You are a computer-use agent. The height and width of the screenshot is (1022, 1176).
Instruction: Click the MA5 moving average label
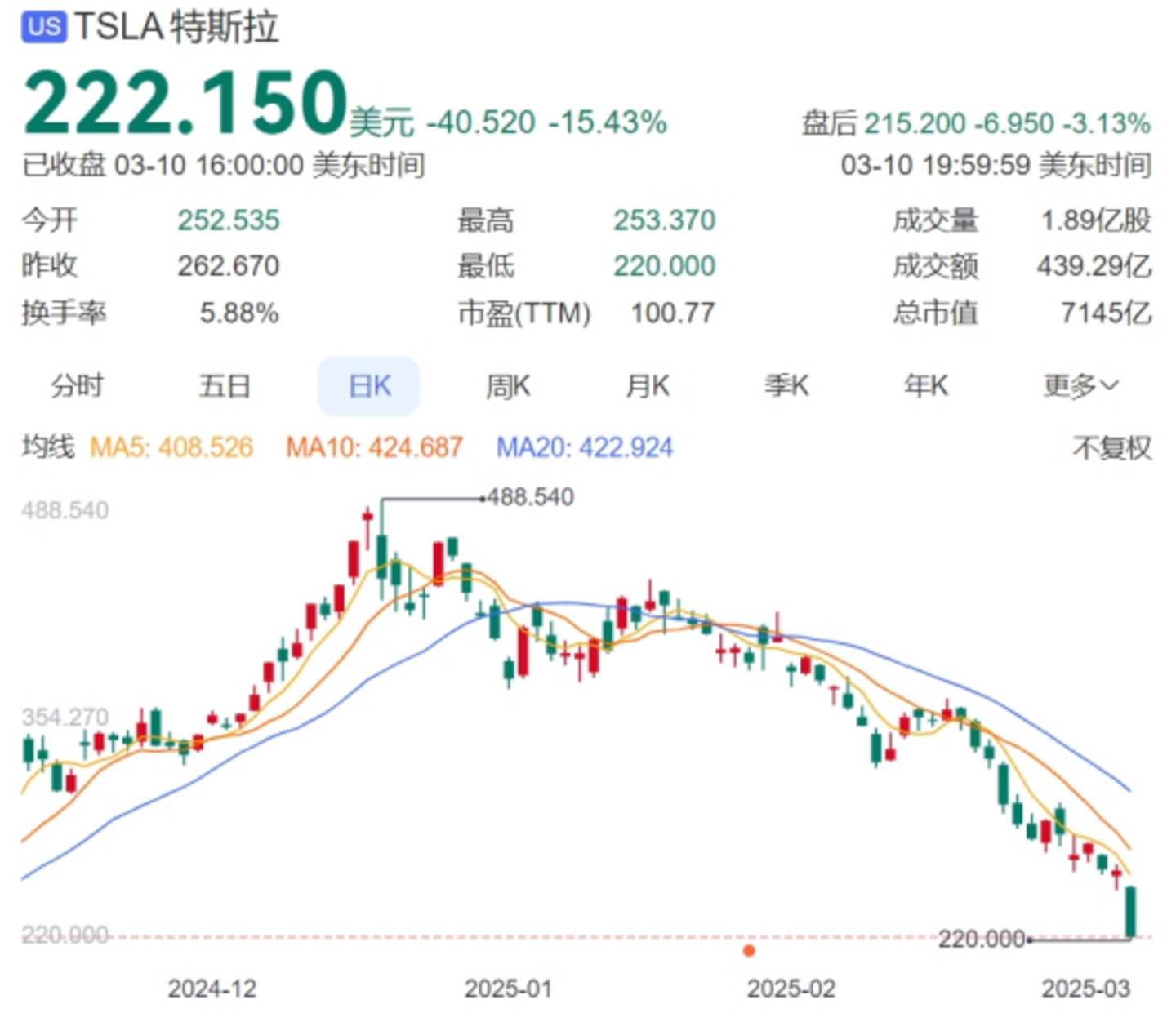pyautogui.click(x=171, y=447)
